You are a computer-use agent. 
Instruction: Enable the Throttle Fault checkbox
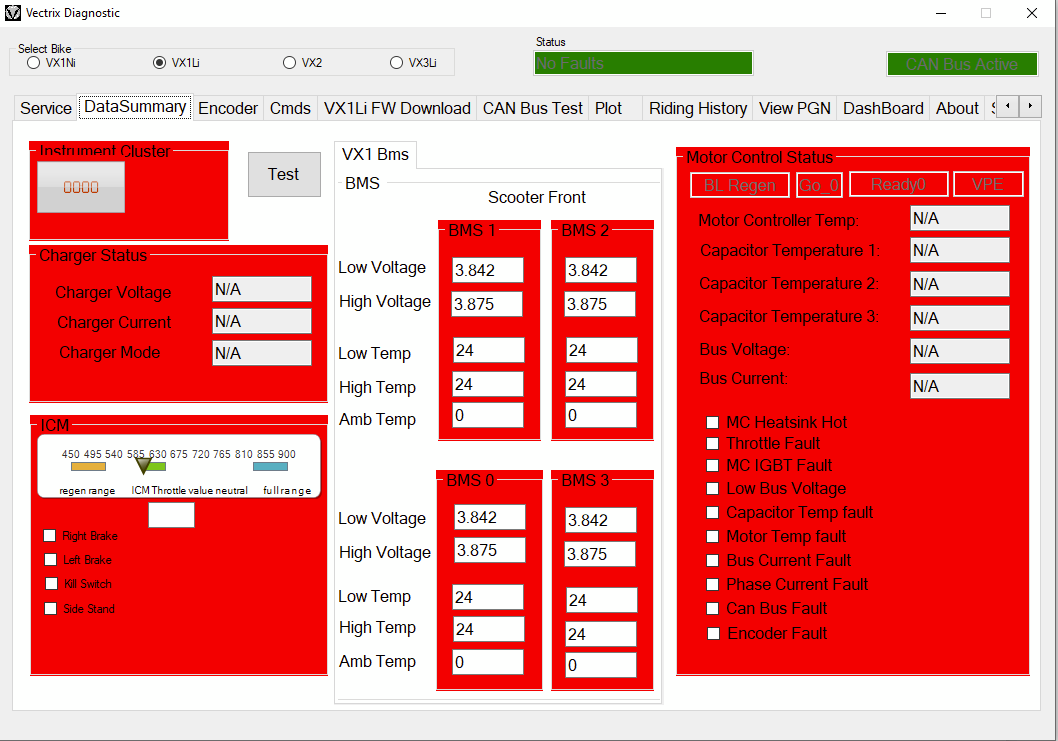coord(713,443)
